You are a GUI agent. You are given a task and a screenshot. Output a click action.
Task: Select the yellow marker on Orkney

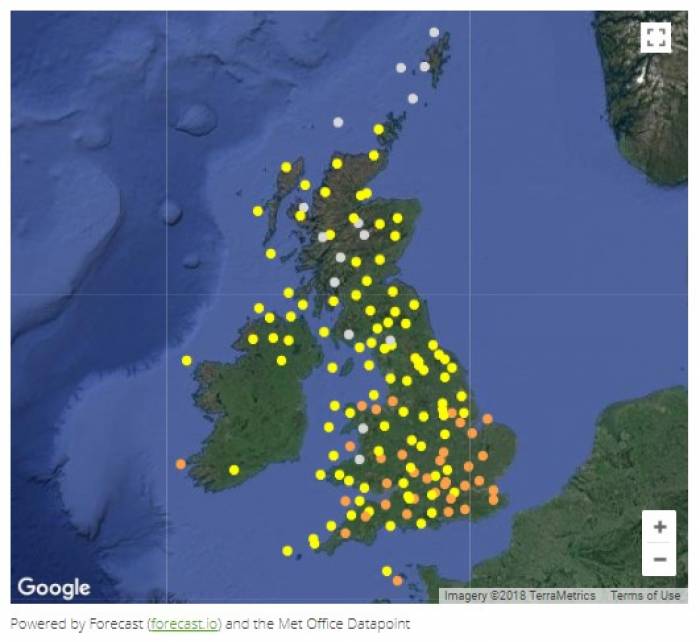379,129
